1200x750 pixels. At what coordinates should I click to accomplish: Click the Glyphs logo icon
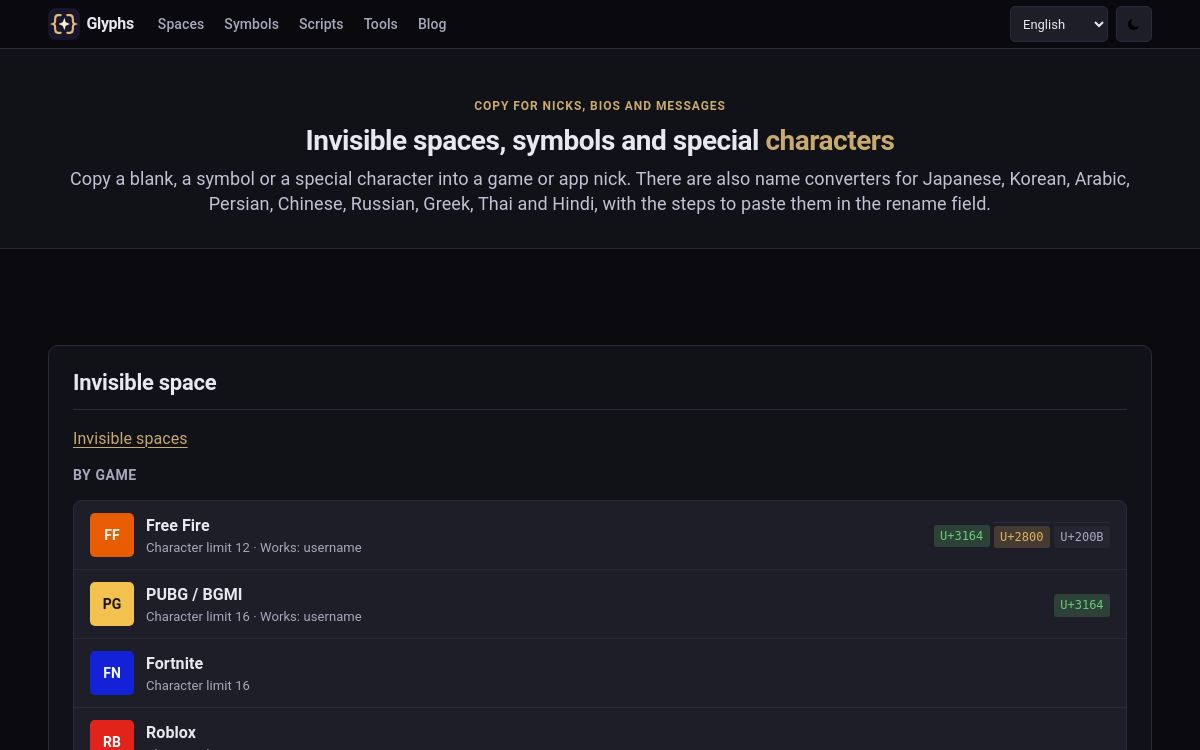pos(64,24)
